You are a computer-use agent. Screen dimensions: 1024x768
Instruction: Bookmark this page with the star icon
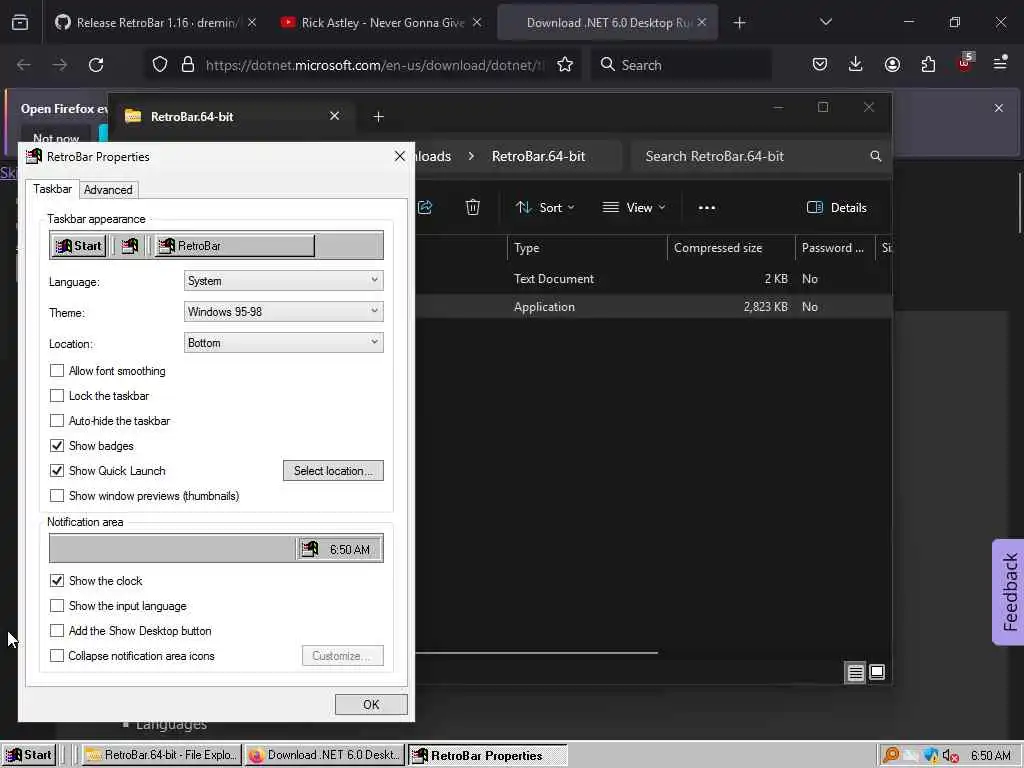click(x=565, y=65)
